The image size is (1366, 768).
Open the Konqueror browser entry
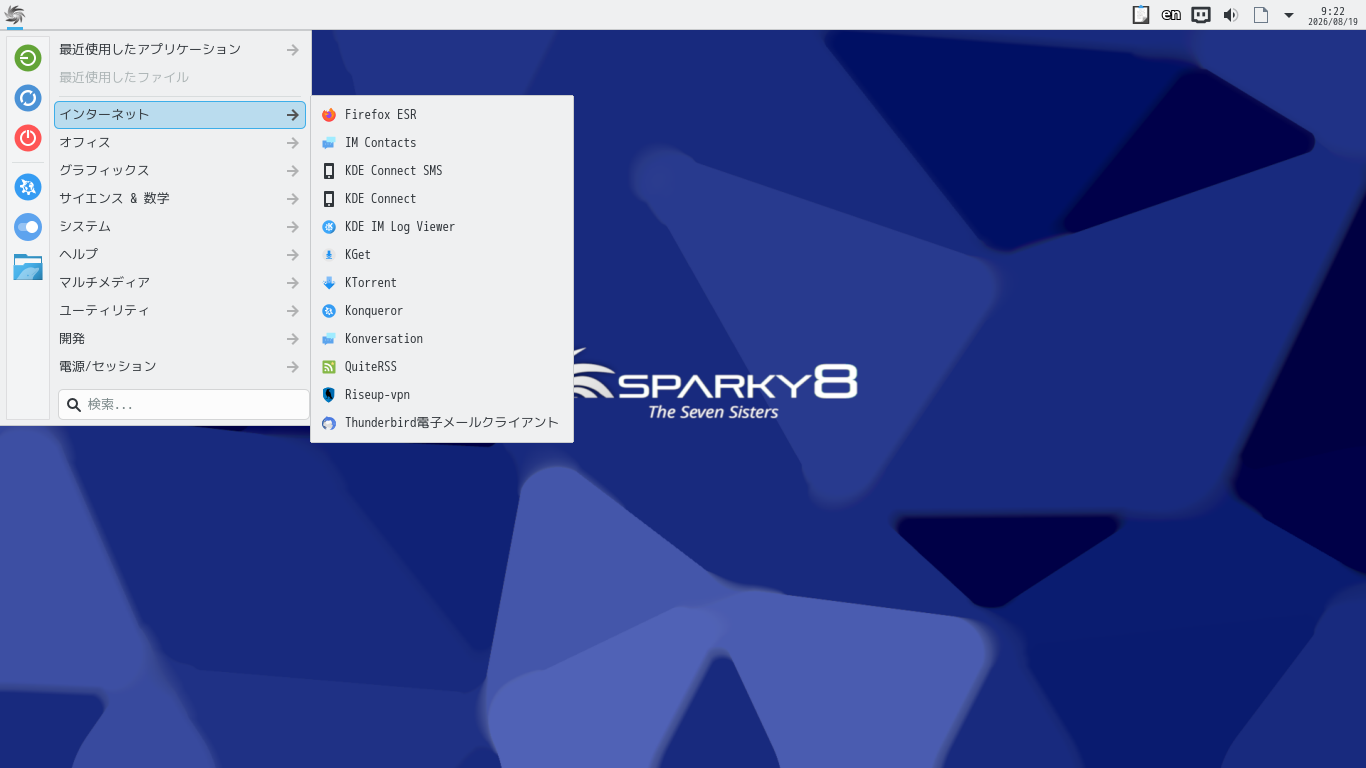coord(442,311)
